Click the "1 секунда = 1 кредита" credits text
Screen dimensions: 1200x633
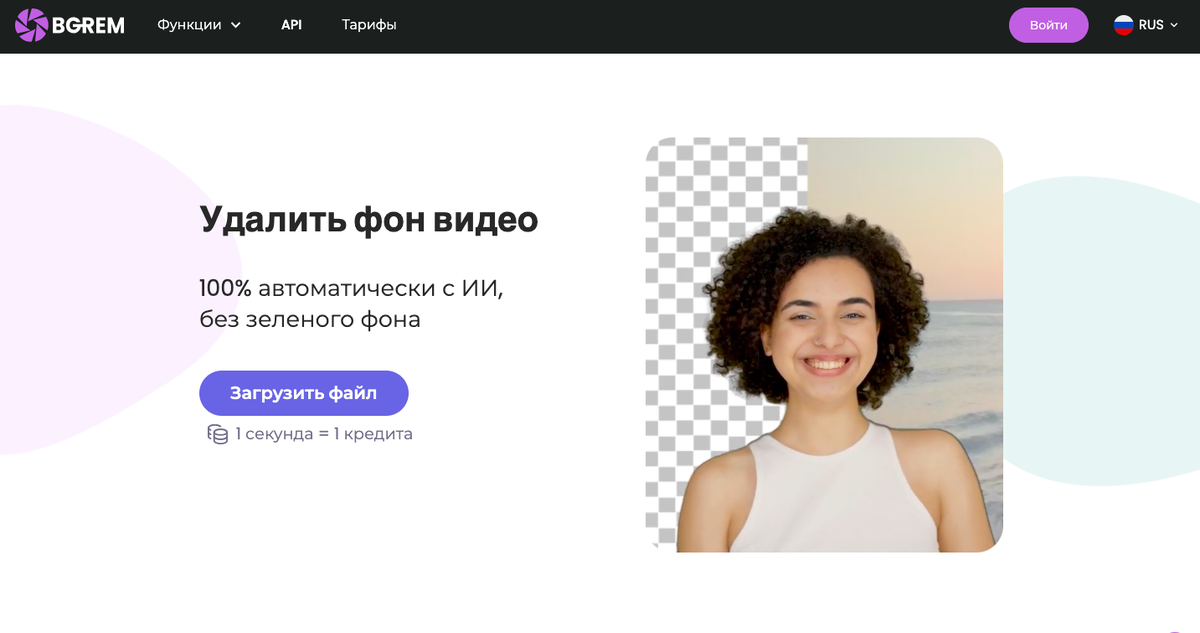[x=322, y=434]
